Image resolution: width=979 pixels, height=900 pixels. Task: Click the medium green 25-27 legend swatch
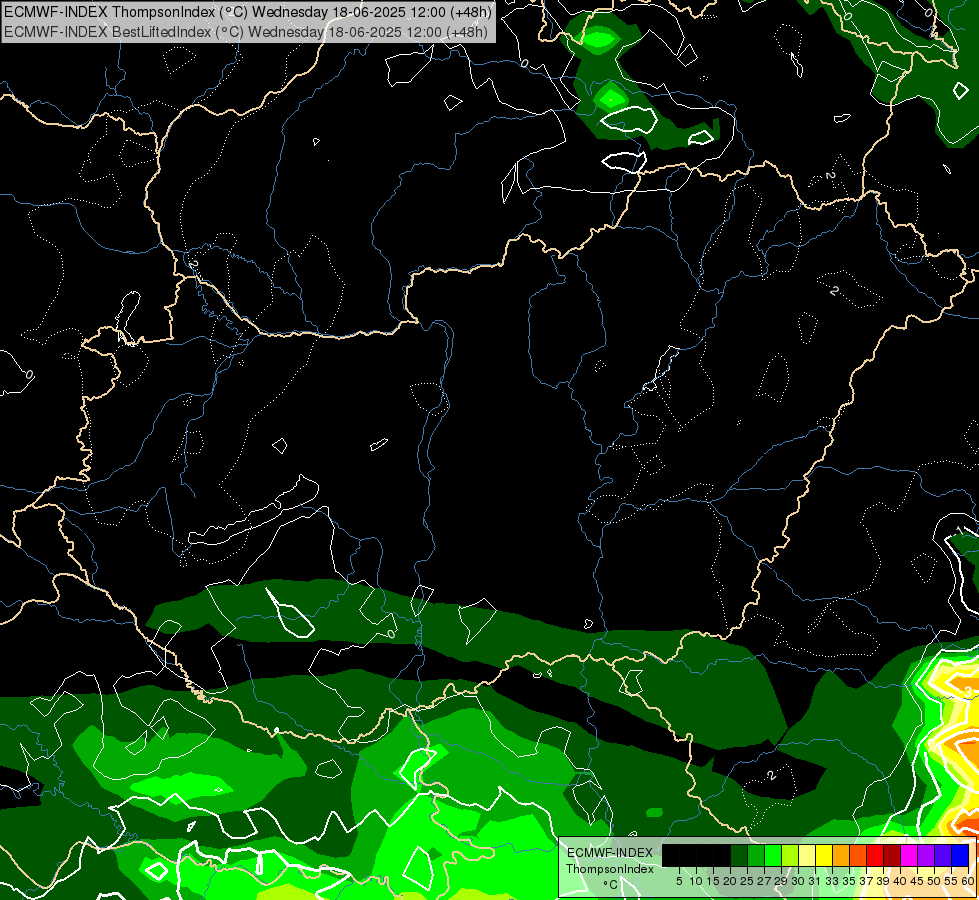pos(756,856)
